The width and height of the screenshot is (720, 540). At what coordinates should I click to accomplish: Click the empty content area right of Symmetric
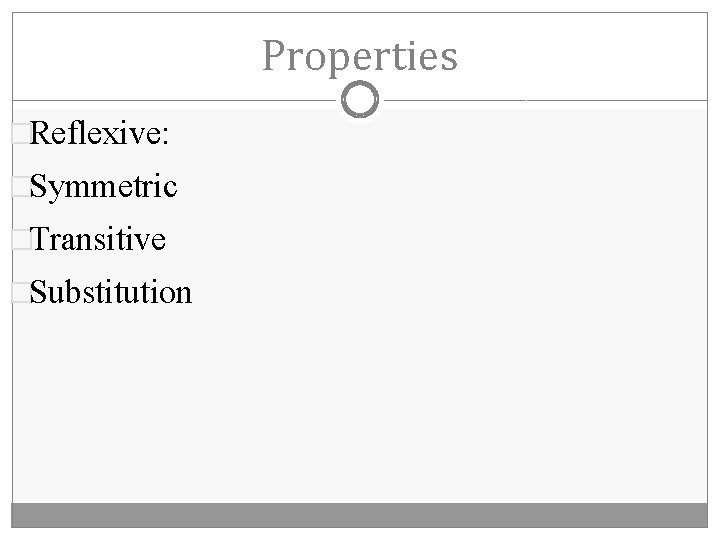pyautogui.click(x=450, y=187)
